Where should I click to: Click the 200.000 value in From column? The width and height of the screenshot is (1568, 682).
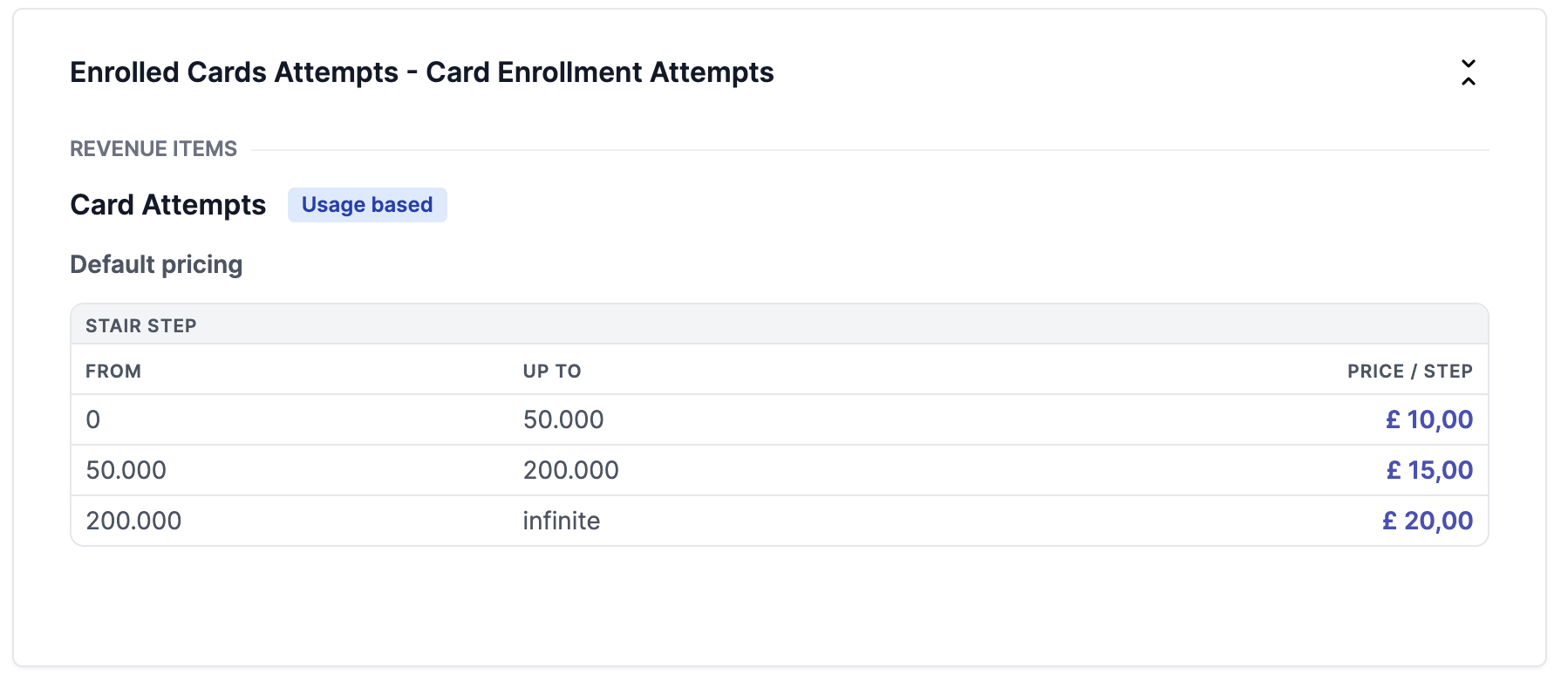(133, 521)
